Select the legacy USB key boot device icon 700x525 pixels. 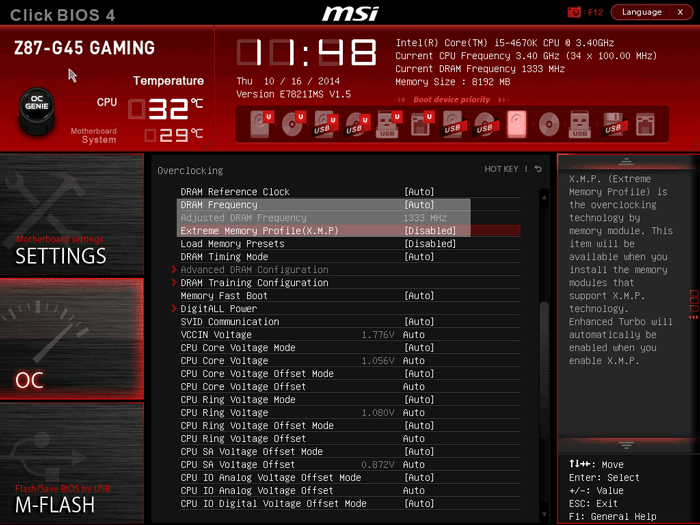tap(580, 124)
